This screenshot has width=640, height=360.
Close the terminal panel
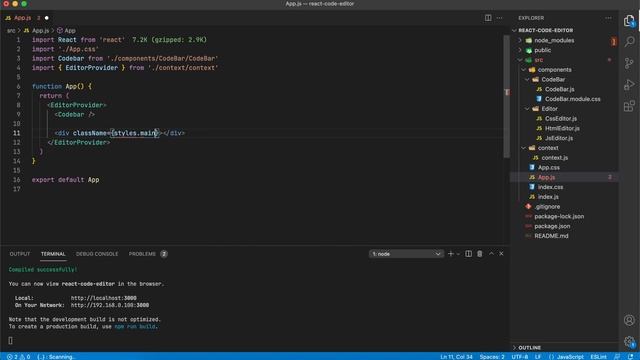pyautogui.click(x=501, y=254)
